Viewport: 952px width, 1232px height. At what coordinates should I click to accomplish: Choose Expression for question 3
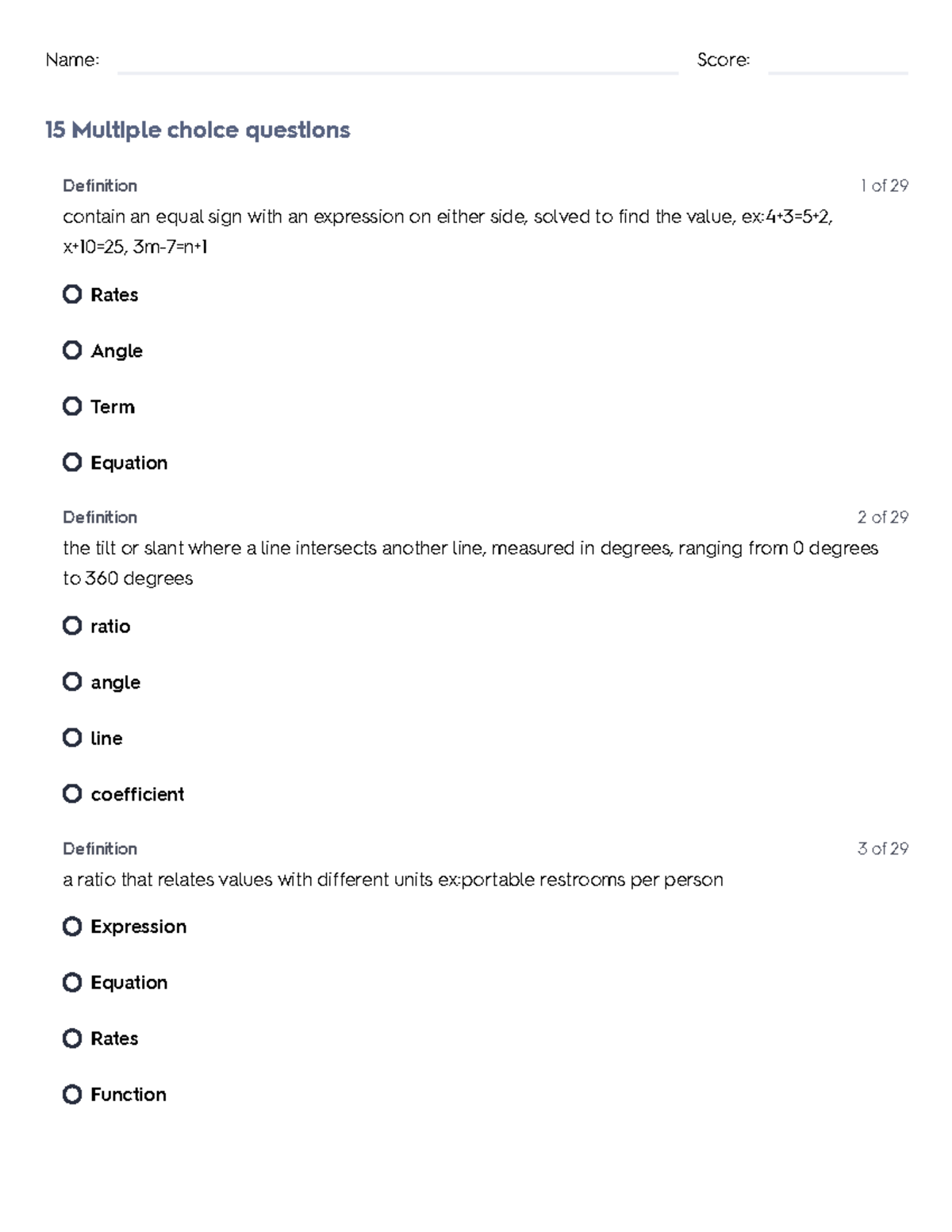pyautogui.click(x=72, y=927)
